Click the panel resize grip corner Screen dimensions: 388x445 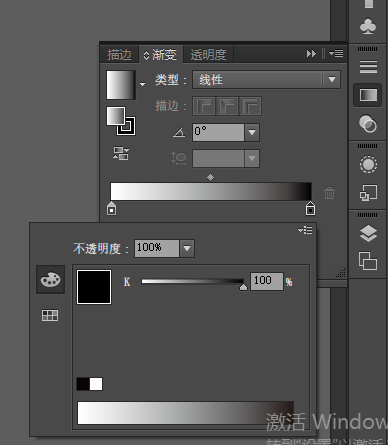click(x=341, y=273)
